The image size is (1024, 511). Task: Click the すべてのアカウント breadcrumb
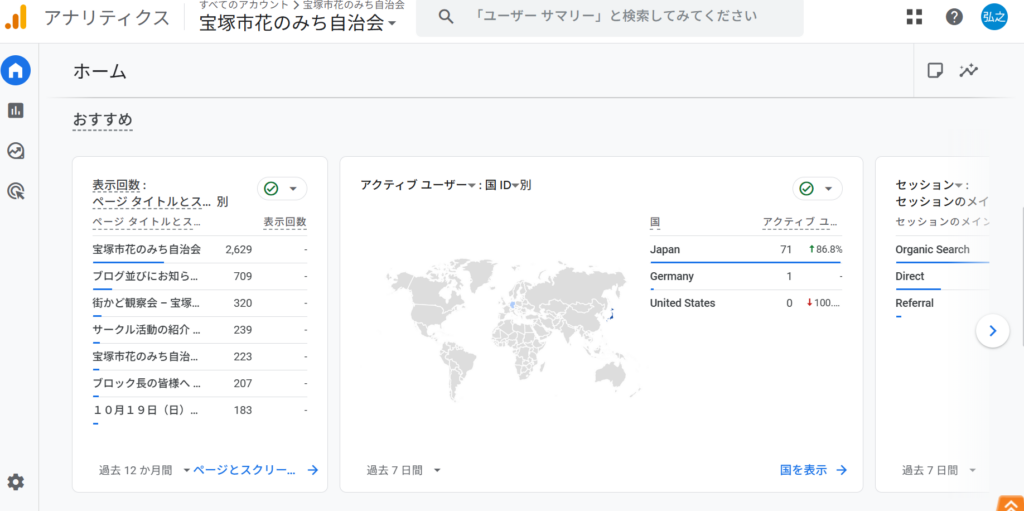(x=243, y=5)
